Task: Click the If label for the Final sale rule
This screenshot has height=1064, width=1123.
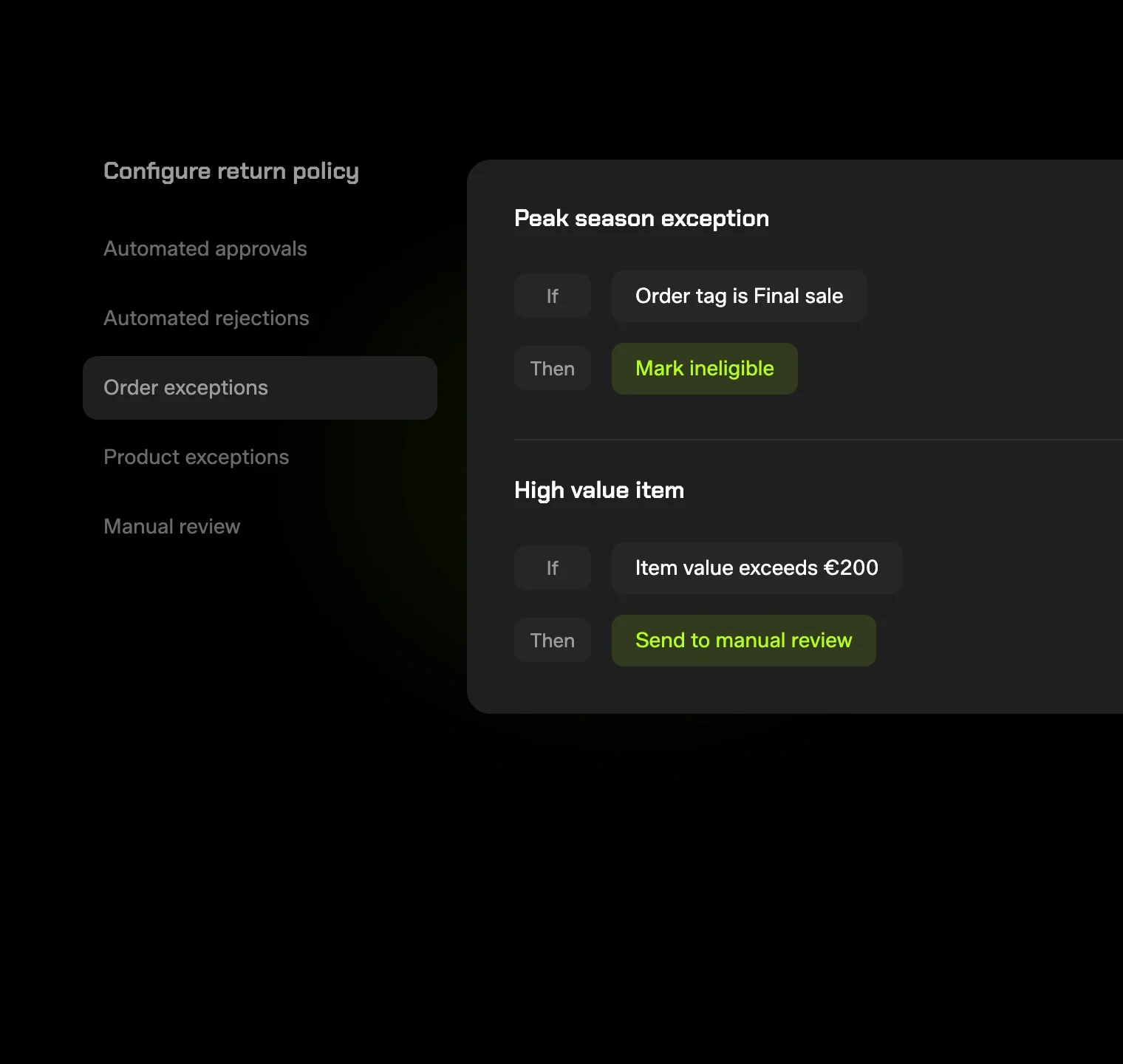Action: 553,296
